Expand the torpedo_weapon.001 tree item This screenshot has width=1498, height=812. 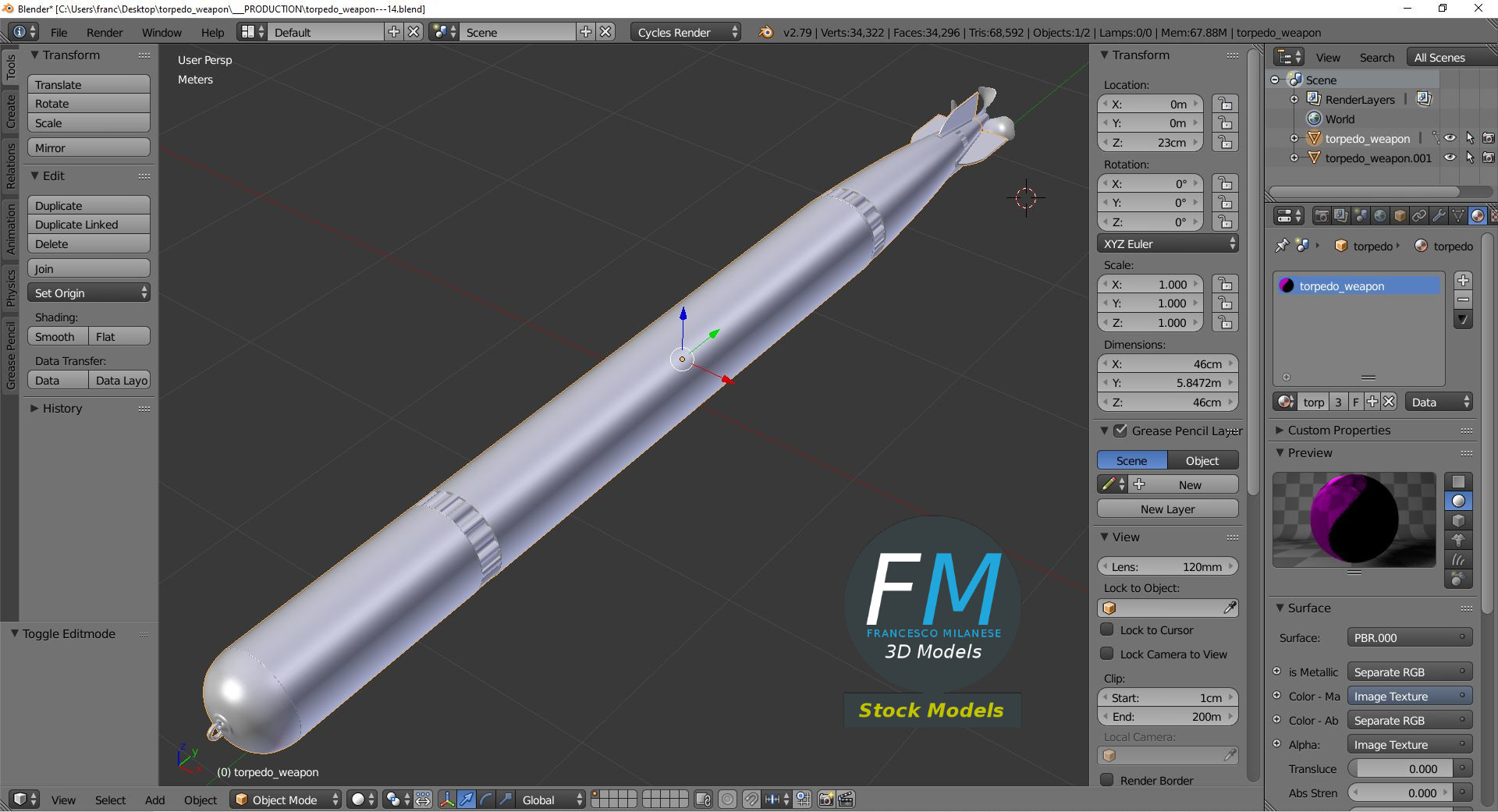pyautogui.click(x=1294, y=158)
